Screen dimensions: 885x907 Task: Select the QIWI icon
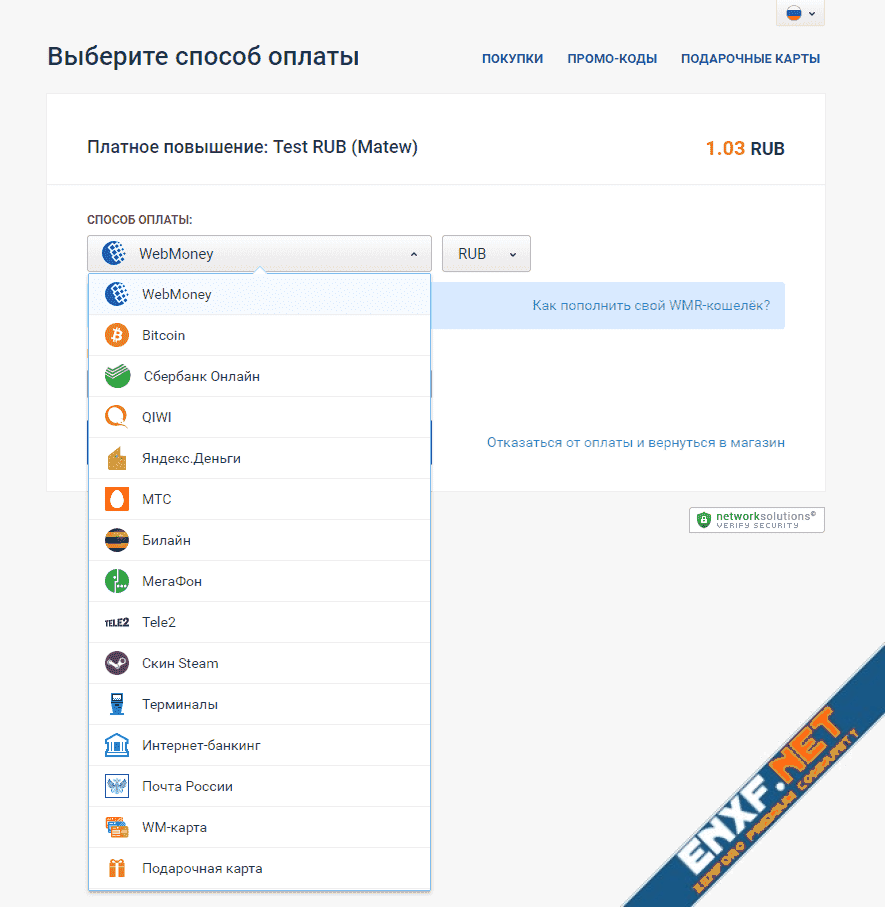117,418
